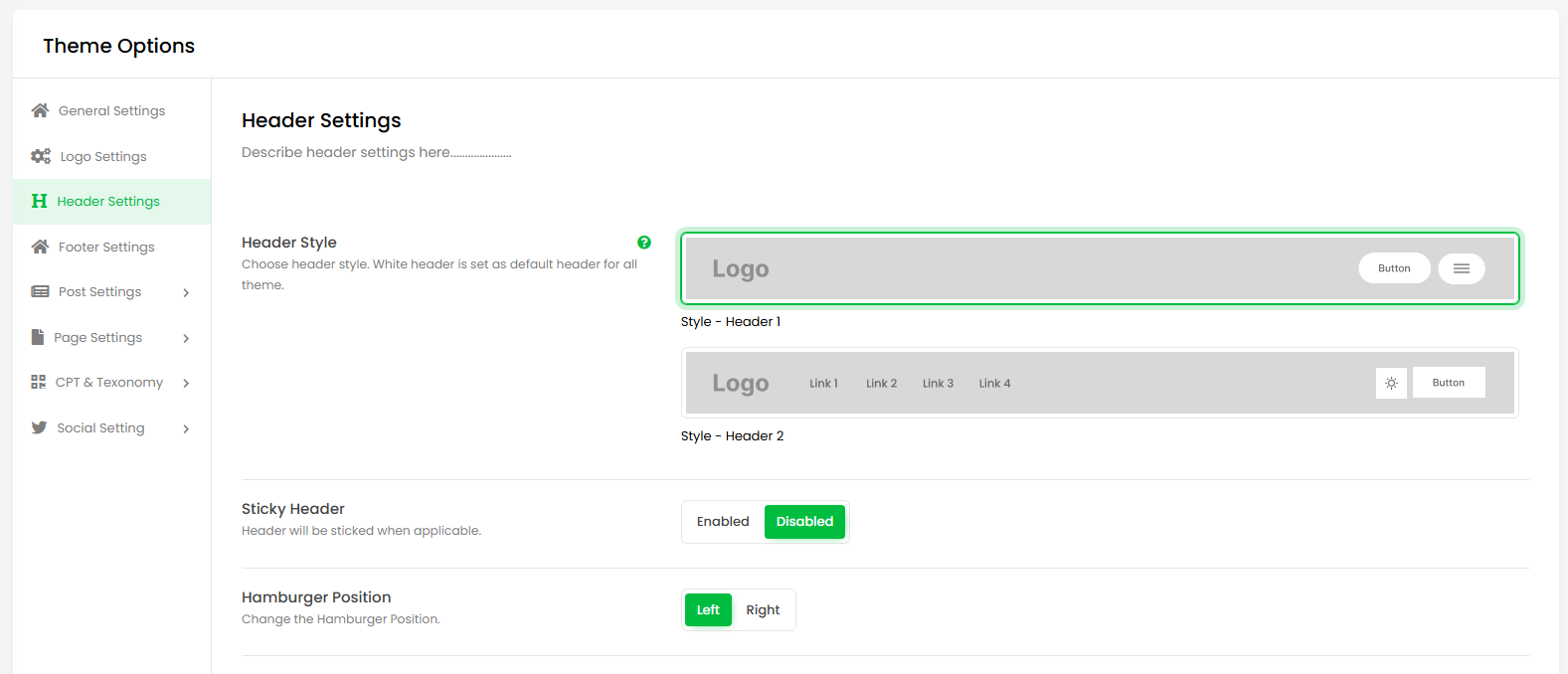Set Hamburger Position to Right
Viewport: 1568px width, 674px height.
[x=763, y=610]
